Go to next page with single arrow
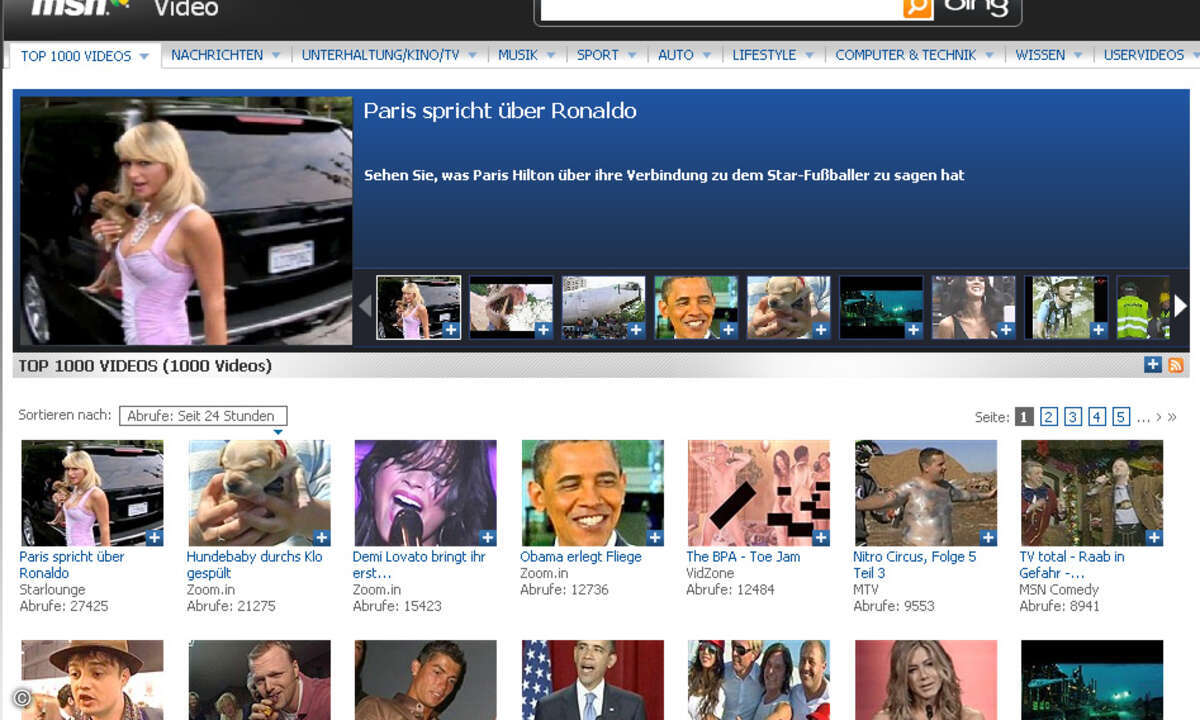1200x720 pixels. [1159, 417]
